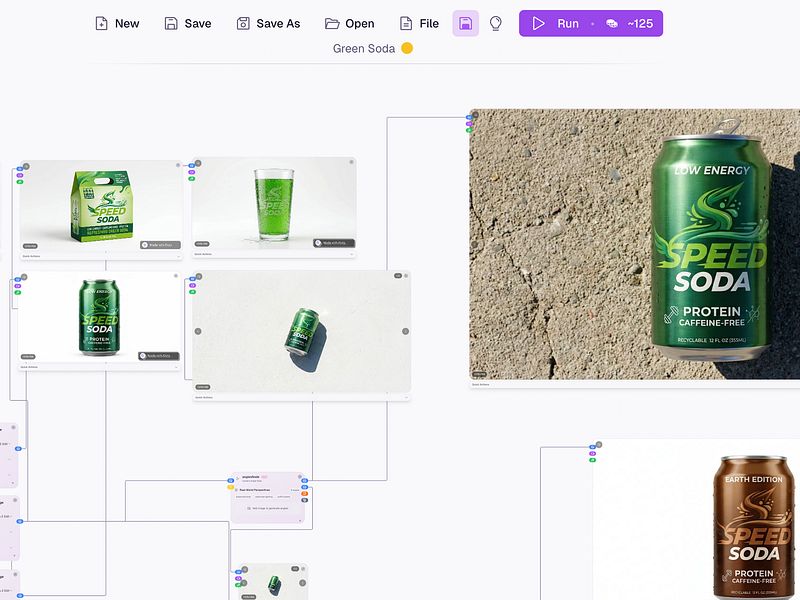Viewport: 800px width, 600px height.
Task: Click the New workflow icon
Action: (102, 23)
